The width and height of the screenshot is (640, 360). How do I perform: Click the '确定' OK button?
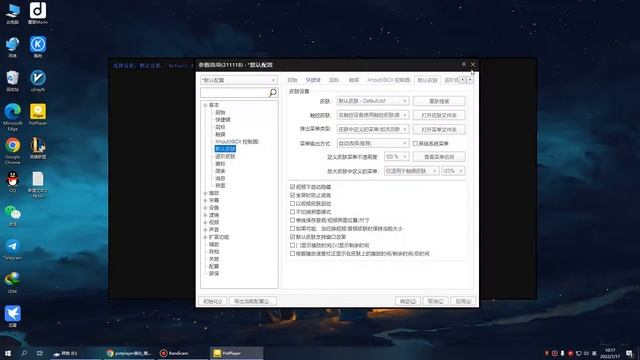coord(408,301)
